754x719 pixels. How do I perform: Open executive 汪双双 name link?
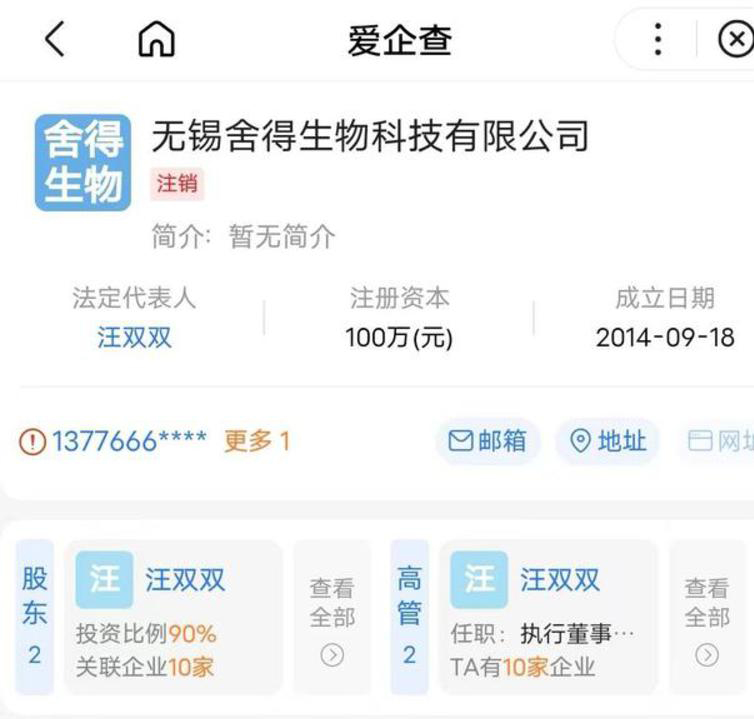click(x=559, y=580)
